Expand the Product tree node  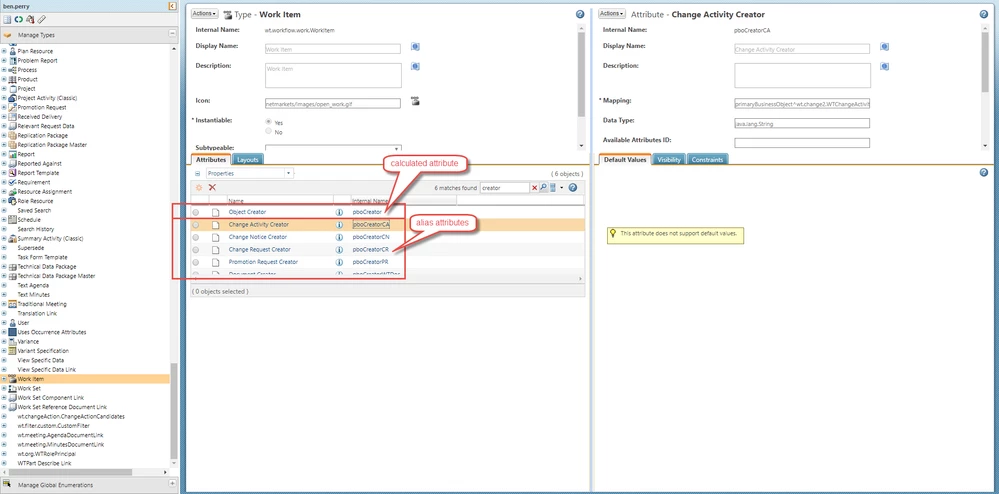pyautogui.click(x=4, y=79)
